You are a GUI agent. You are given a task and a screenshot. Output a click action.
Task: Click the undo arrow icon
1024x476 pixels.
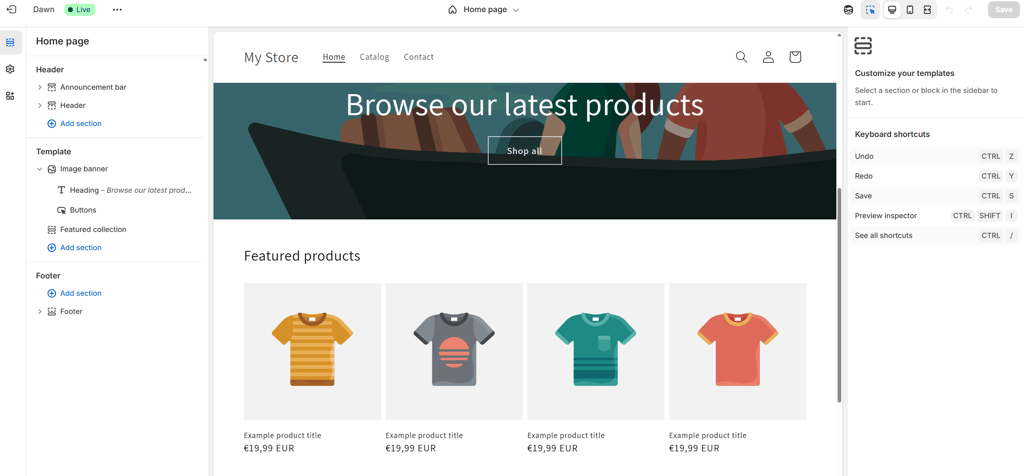click(949, 10)
